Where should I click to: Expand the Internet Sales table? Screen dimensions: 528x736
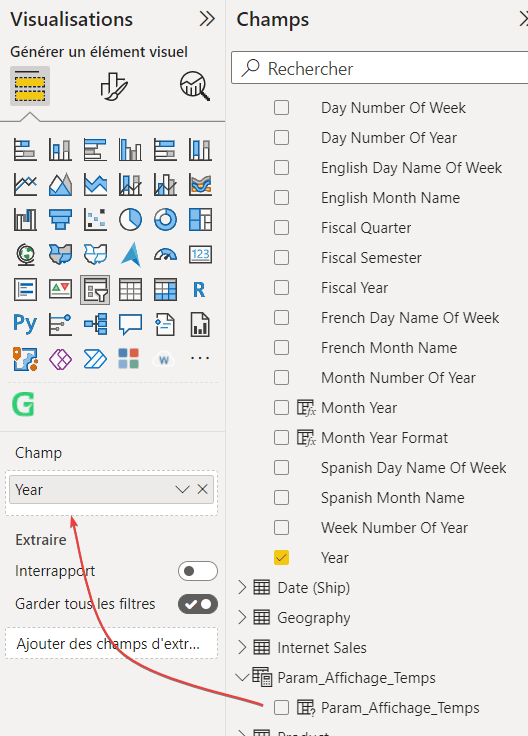pos(242,647)
